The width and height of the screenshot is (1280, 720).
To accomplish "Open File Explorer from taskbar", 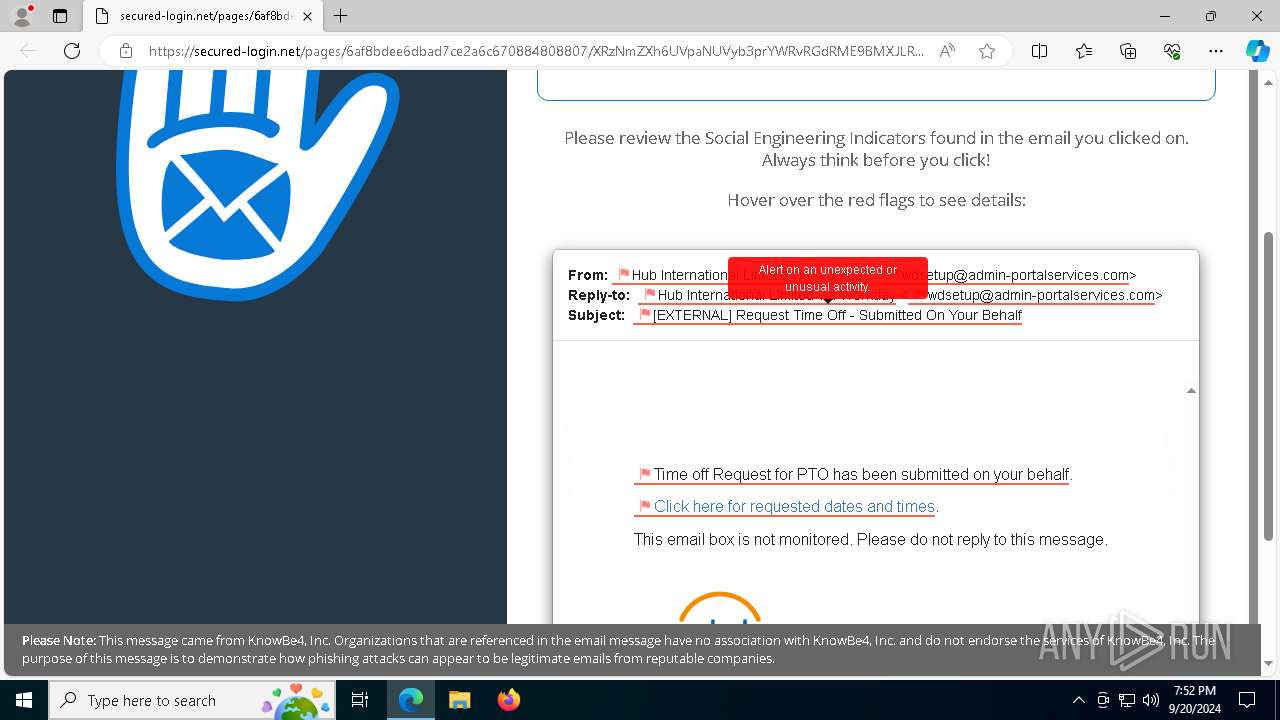I will click(459, 700).
